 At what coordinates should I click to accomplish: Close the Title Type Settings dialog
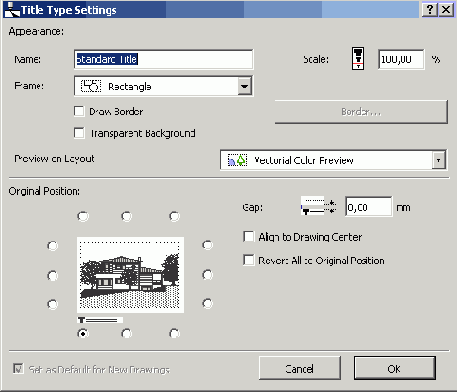click(446, 9)
